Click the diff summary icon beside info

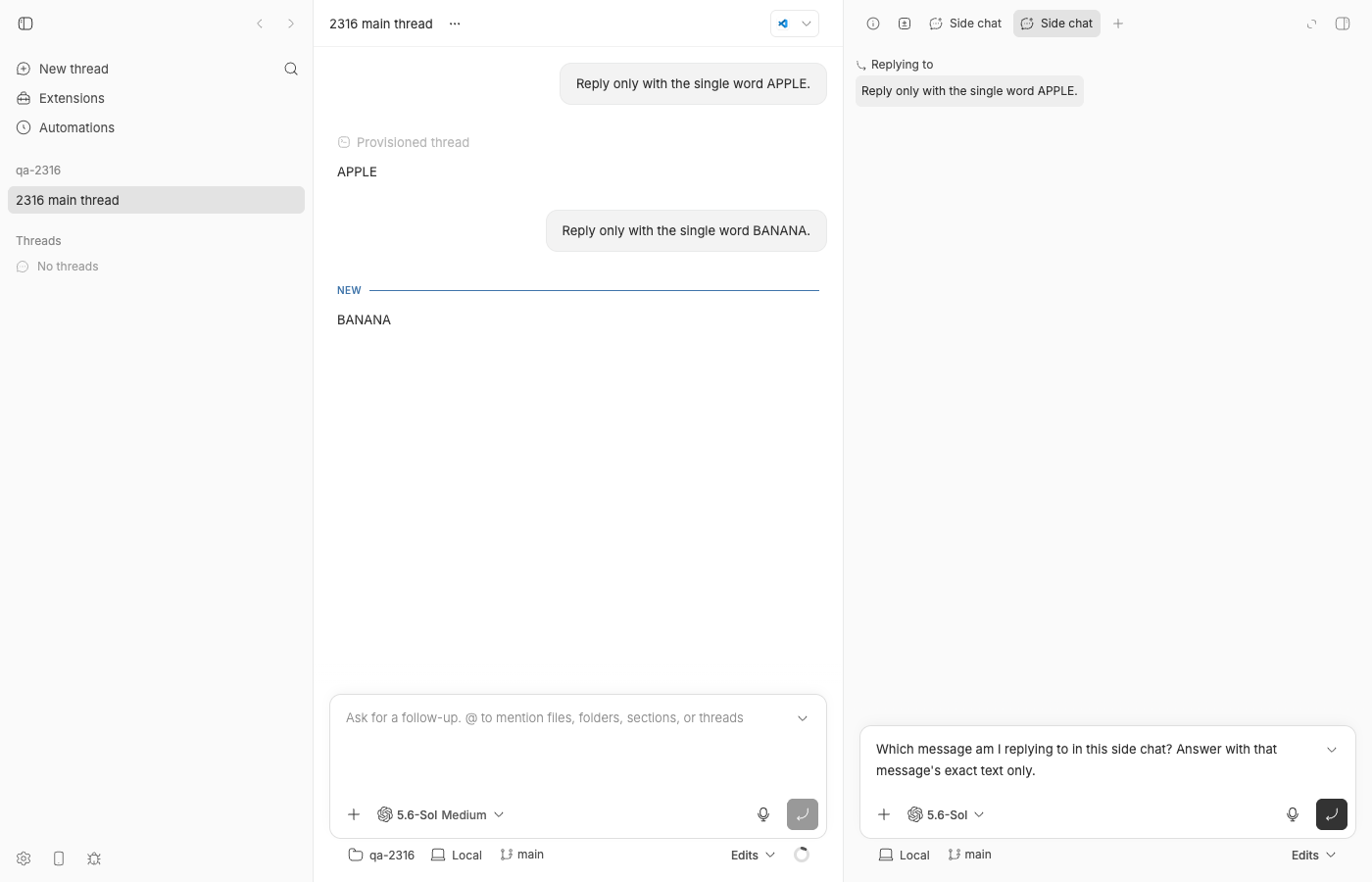[x=905, y=24]
